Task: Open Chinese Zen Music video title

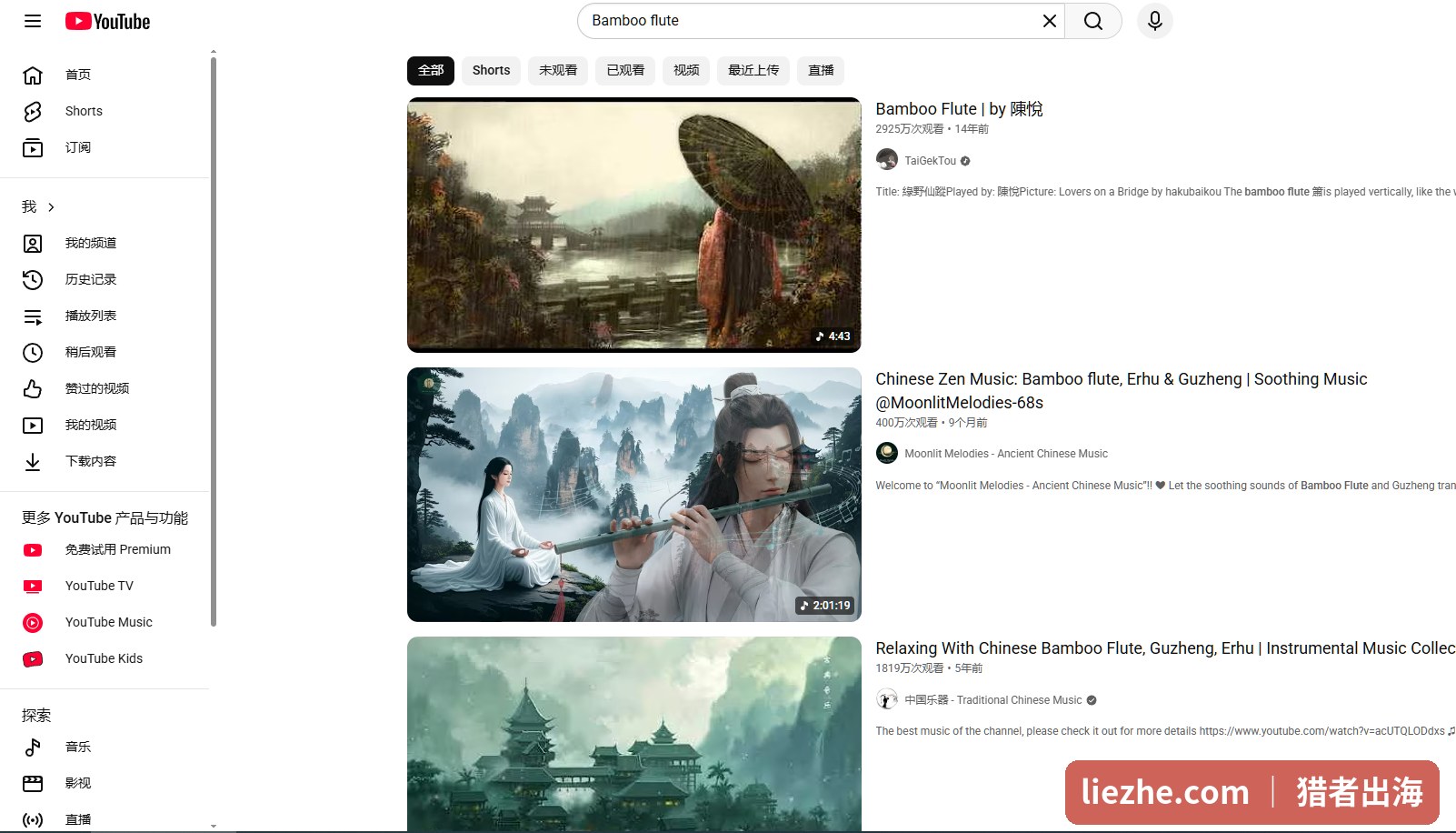Action: click(x=1122, y=391)
